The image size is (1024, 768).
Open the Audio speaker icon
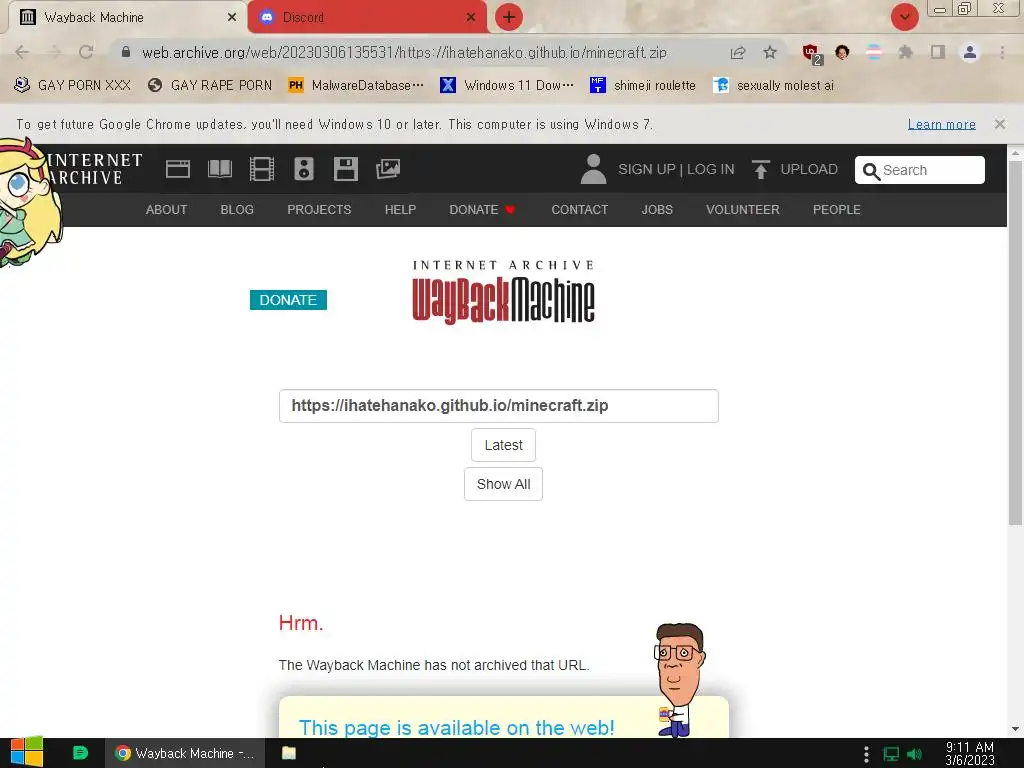pos(304,169)
